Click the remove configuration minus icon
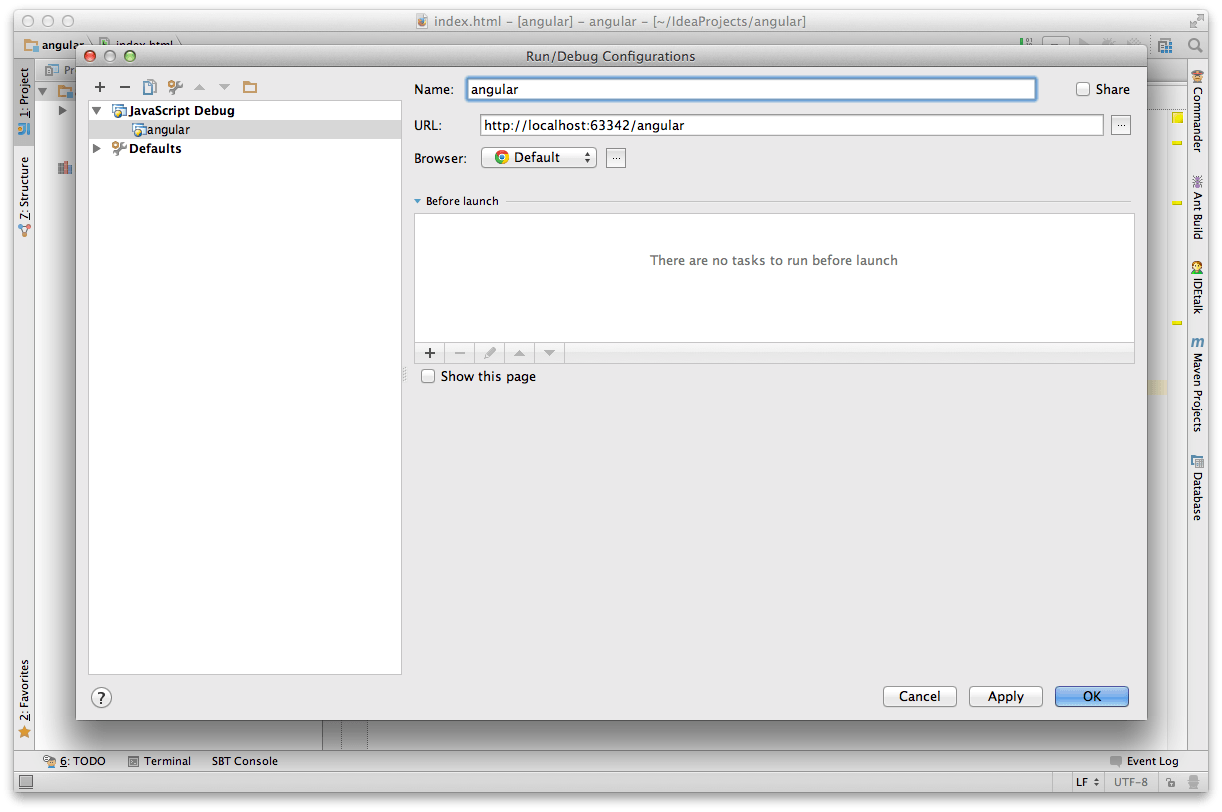The image size is (1222, 812). pyautogui.click(x=125, y=88)
